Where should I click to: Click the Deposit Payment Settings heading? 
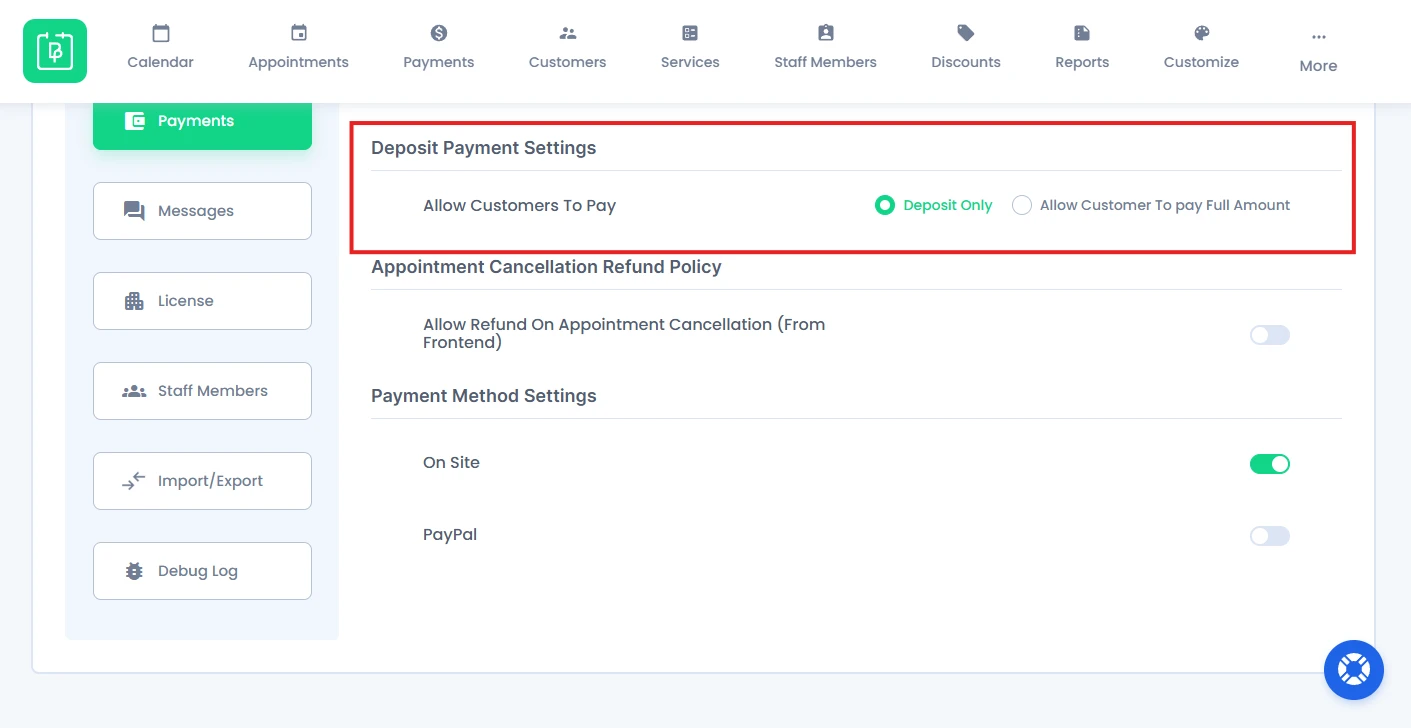pos(484,148)
